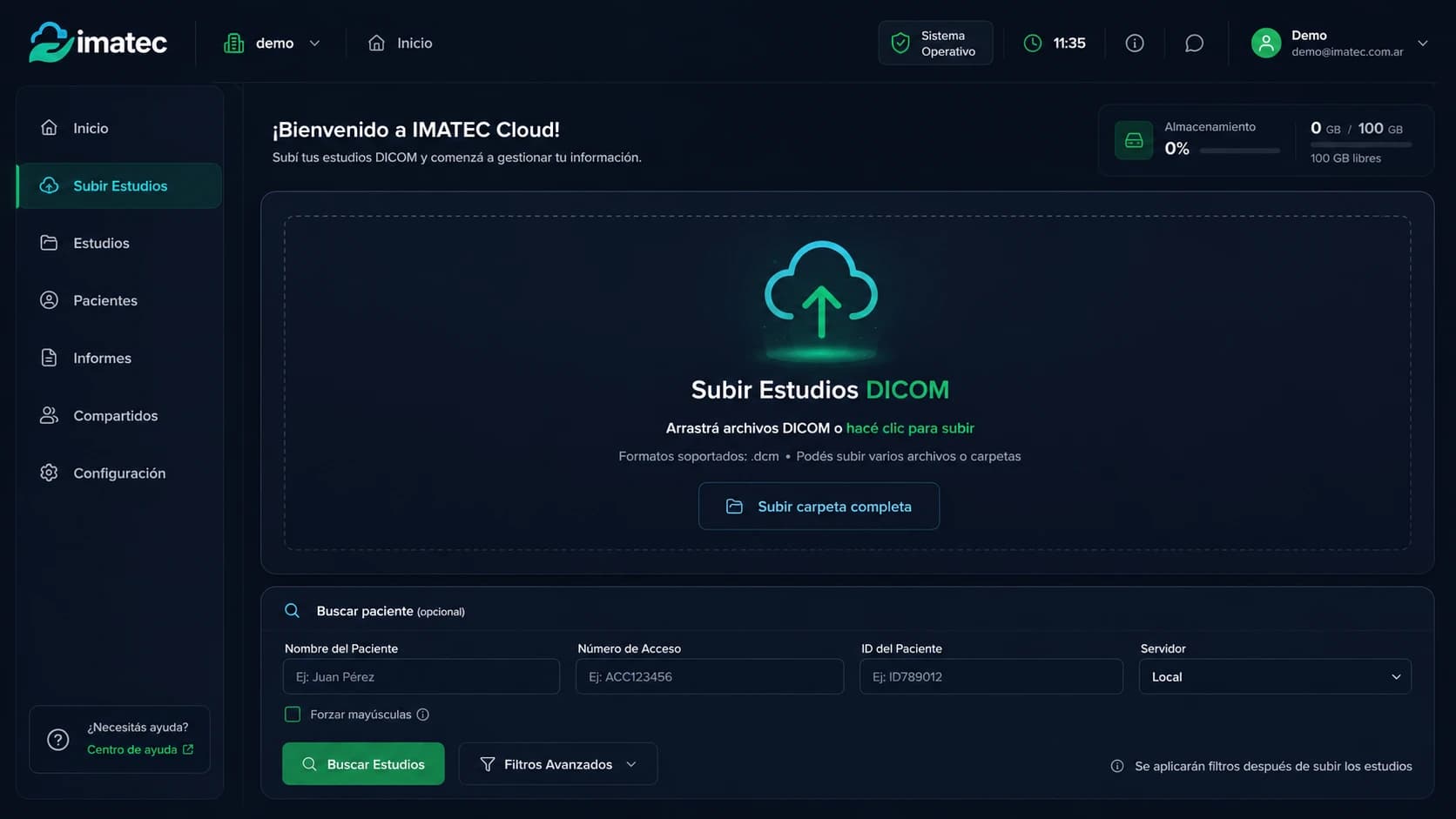This screenshot has height=819, width=1456.
Task: Click the Informes document icon in sidebar
Action: [49, 358]
